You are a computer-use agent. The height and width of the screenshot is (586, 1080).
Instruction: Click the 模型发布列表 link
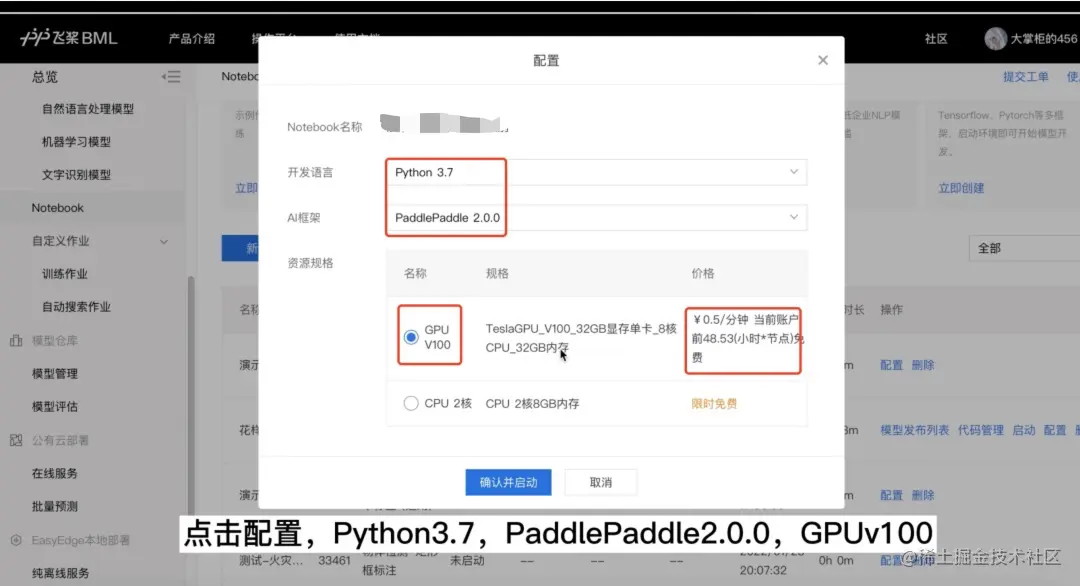click(915, 430)
